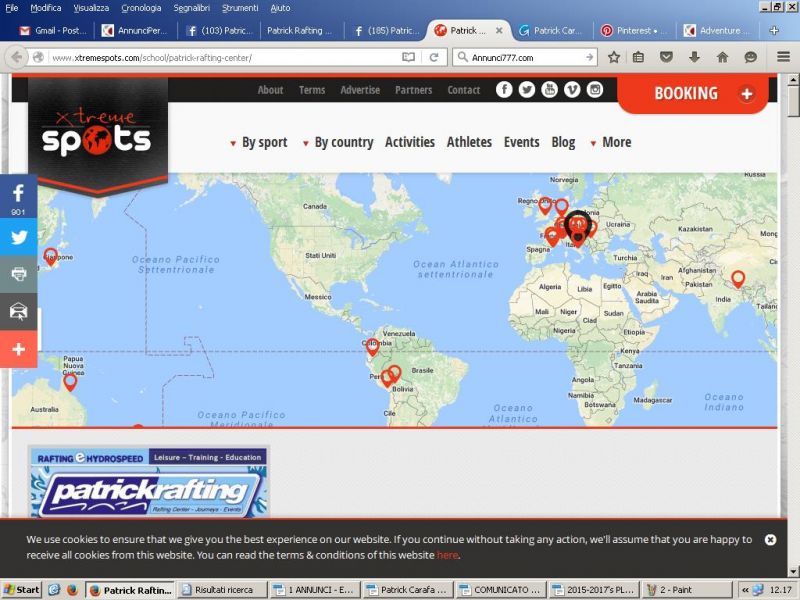The image size is (800, 600).
Task: Open the Instagram icon in site header
Action: pos(595,90)
